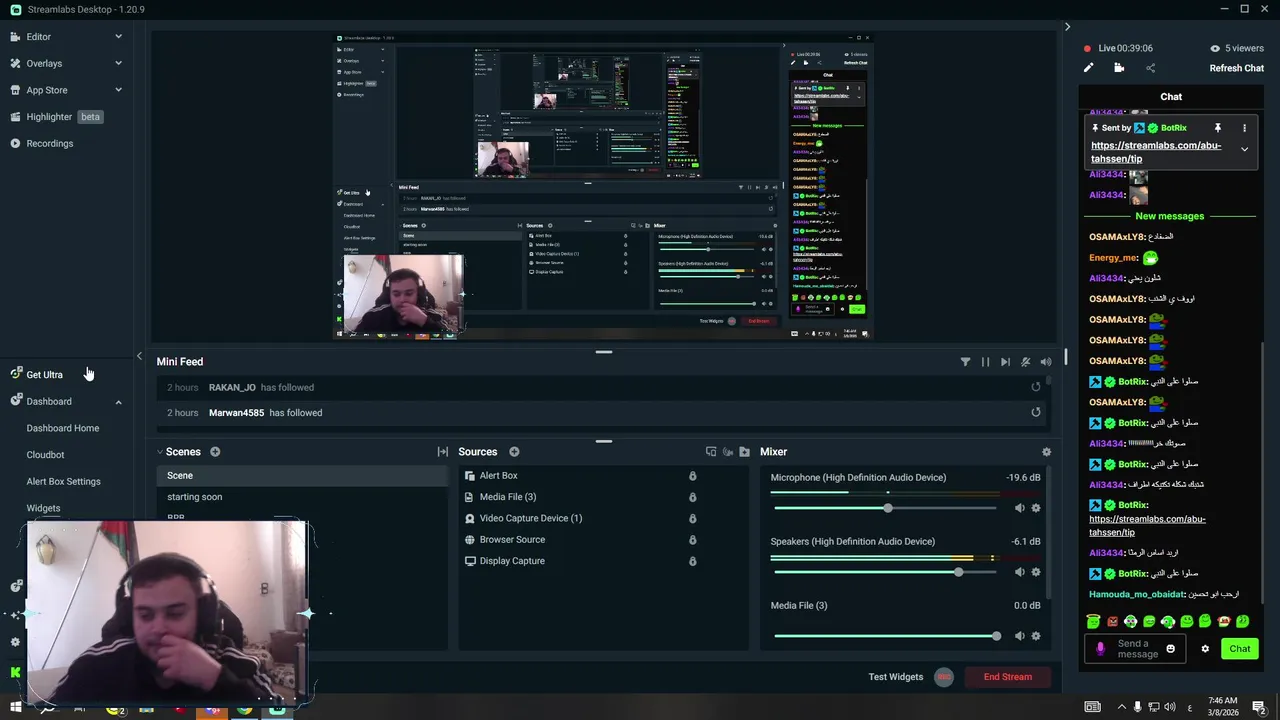Expand the App Store sidebar menu
Viewport: 1280px width, 720px height.
click(118, 90)
